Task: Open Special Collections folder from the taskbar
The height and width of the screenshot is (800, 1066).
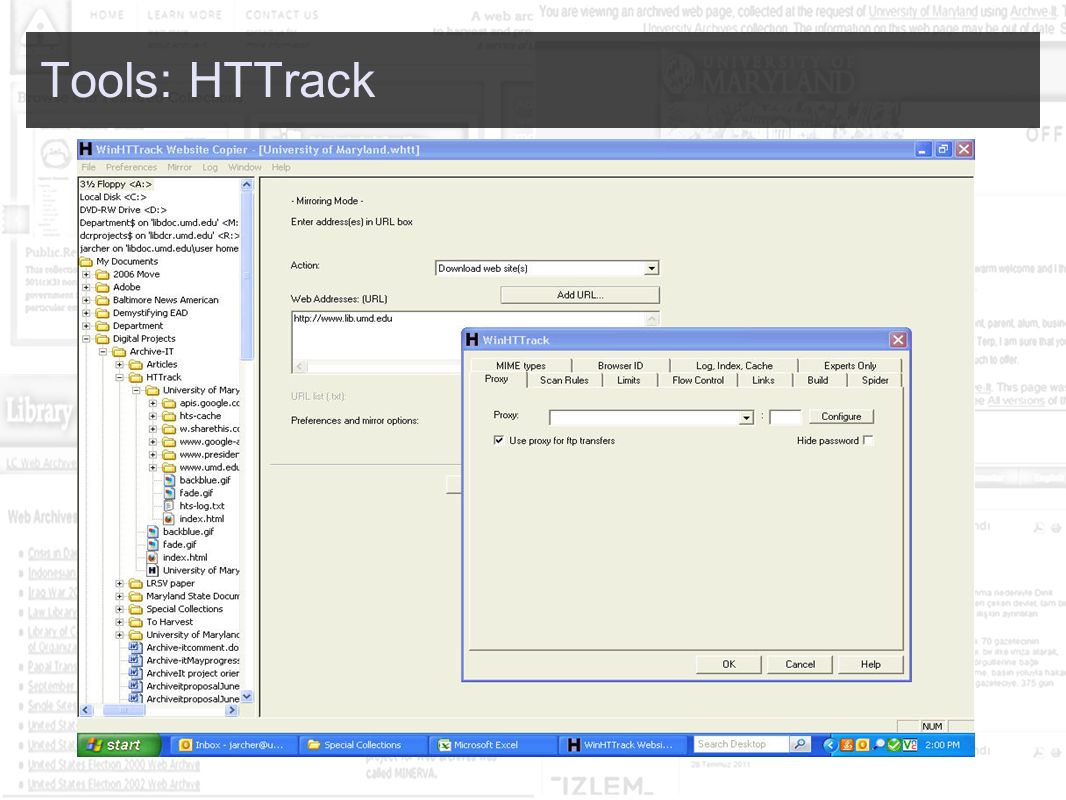Action: pyautogui.click(x=363, y=745)
